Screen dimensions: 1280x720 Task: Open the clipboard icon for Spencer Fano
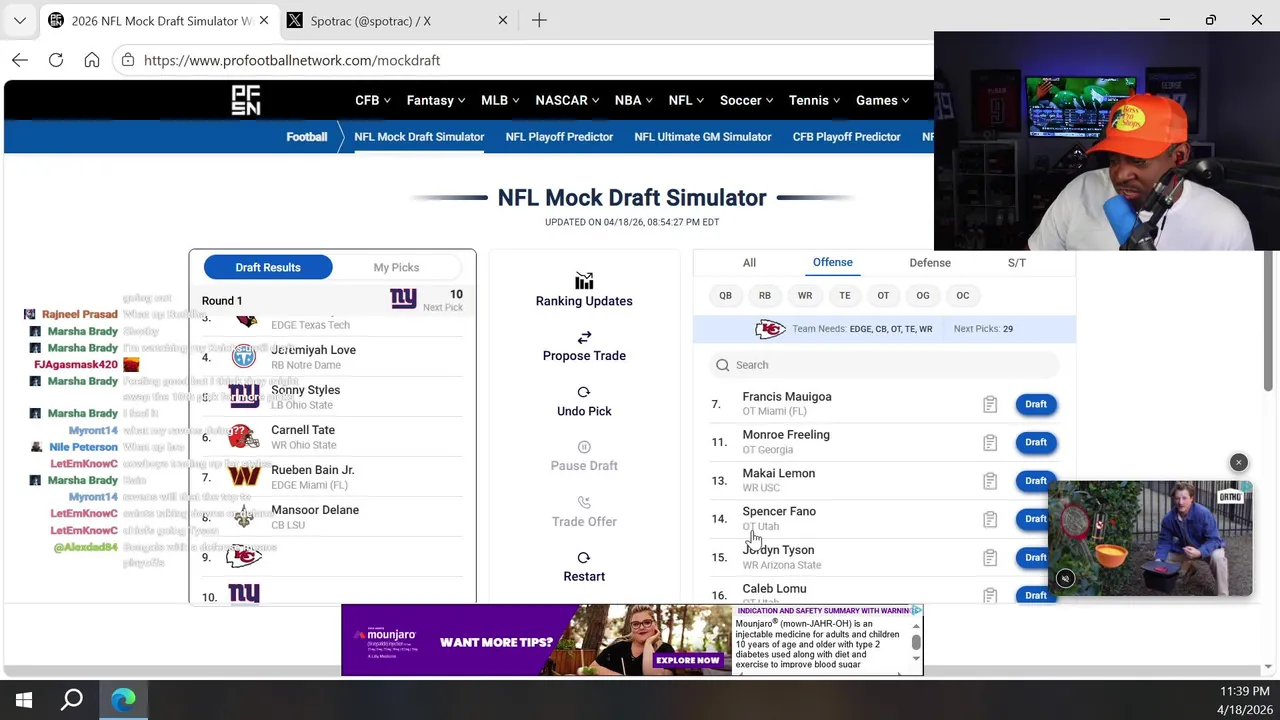(x=990, y=519)
